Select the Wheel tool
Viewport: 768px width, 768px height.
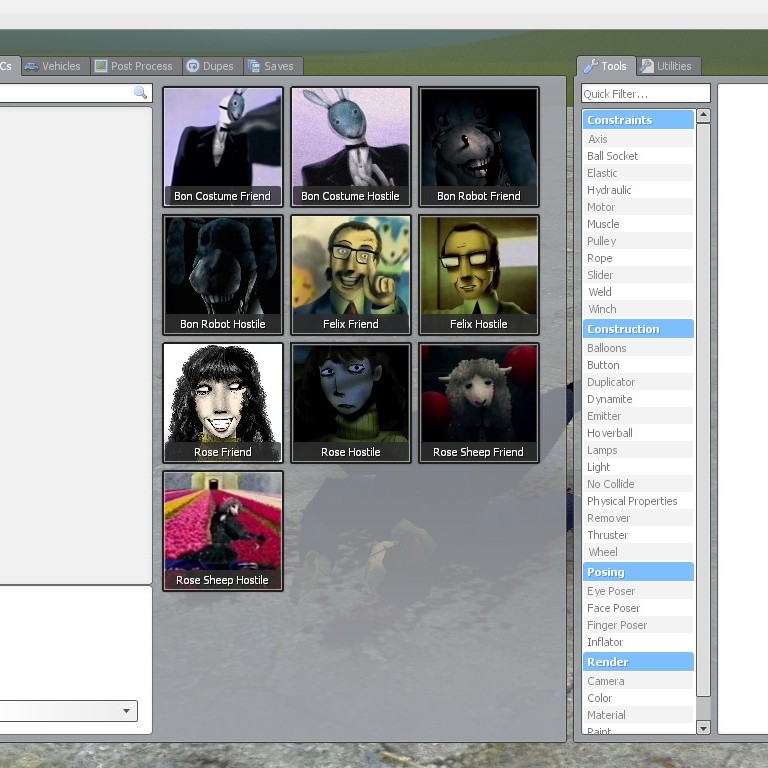click(x=638, y=552)
